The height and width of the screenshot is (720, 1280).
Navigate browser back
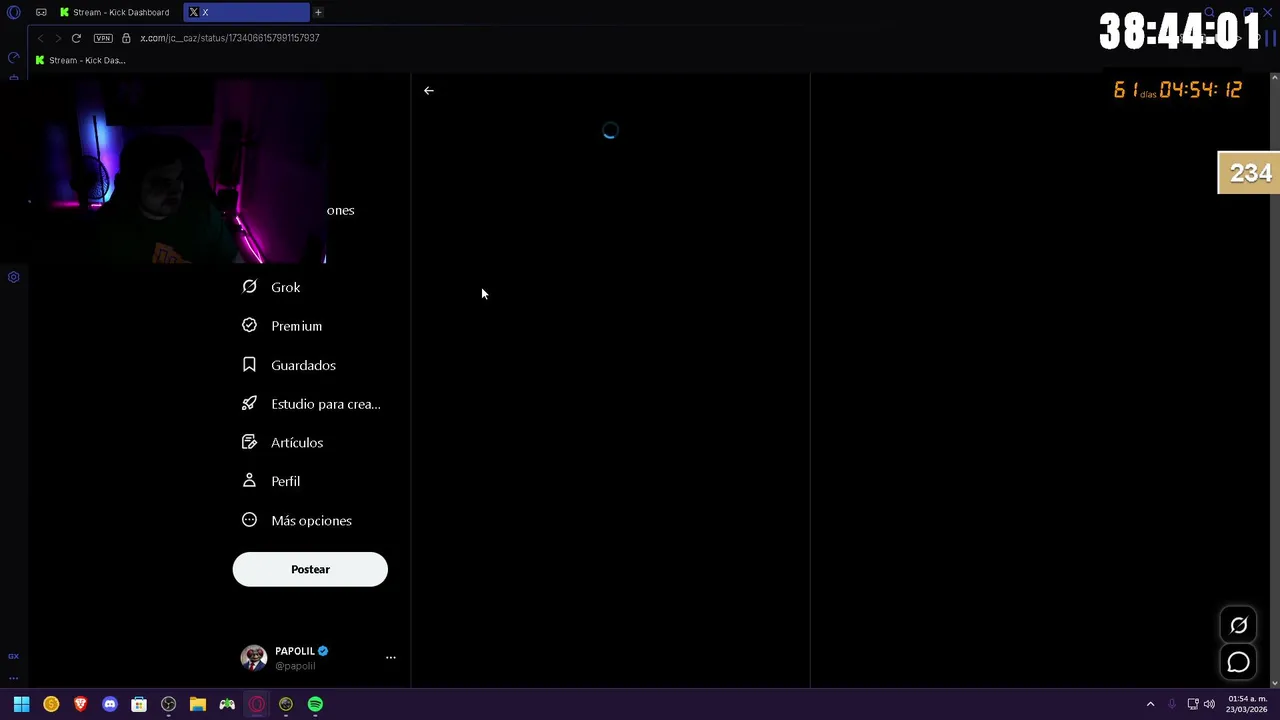click(40, 38)
